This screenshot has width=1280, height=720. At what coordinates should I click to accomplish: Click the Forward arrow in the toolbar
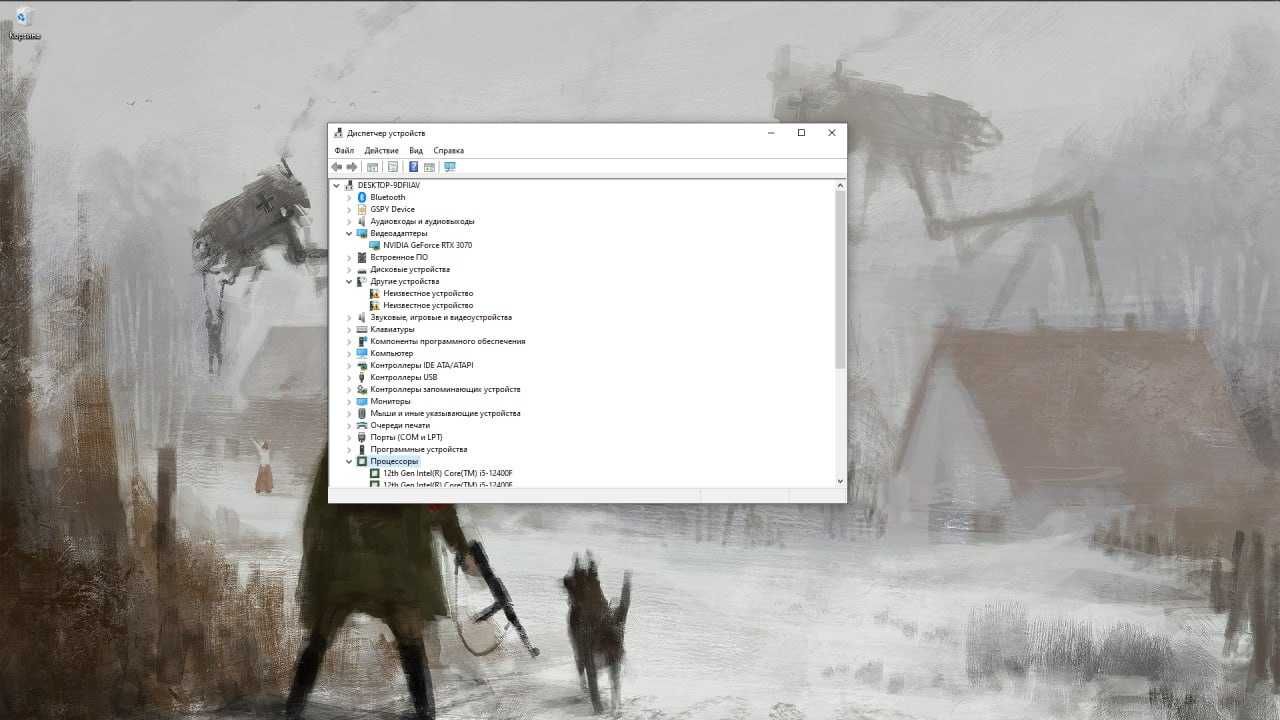352,167
